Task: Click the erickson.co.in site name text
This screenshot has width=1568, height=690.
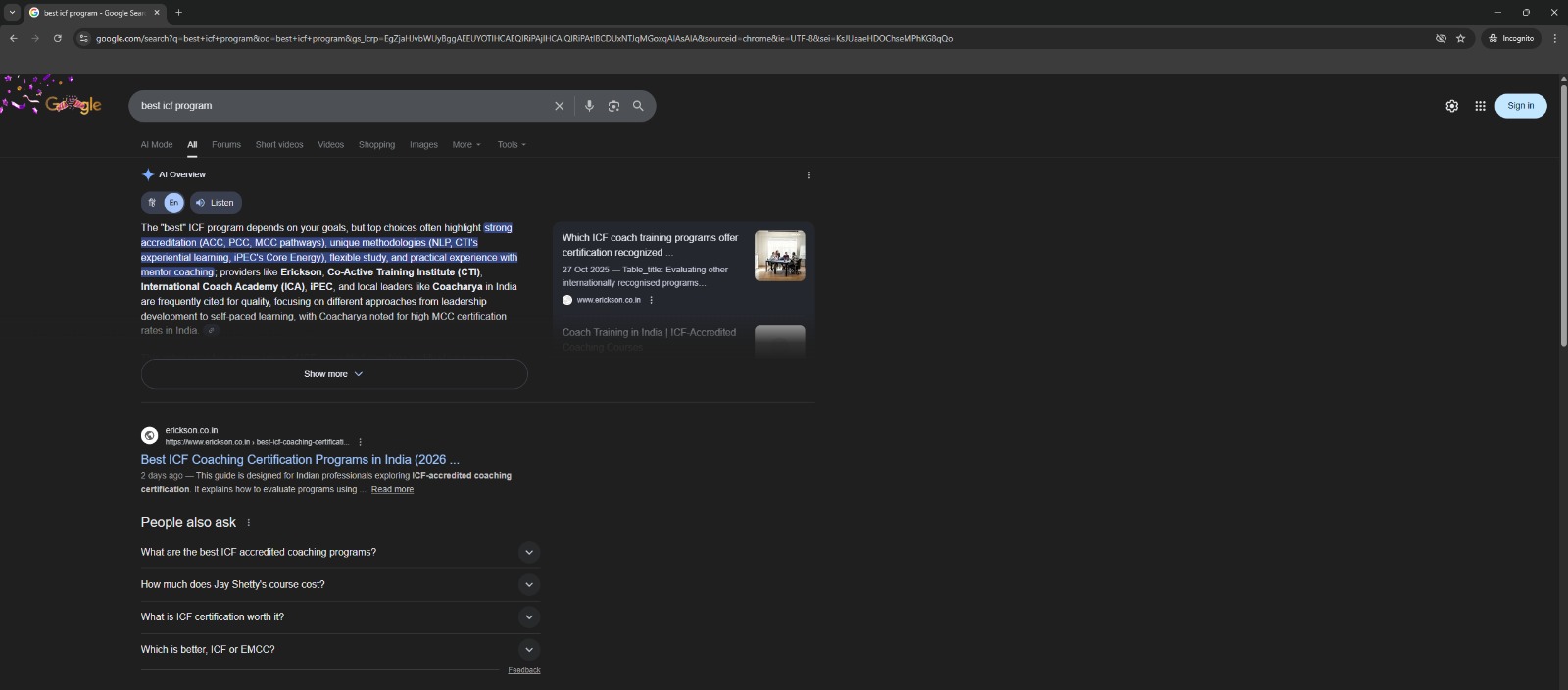Action: 191,430
